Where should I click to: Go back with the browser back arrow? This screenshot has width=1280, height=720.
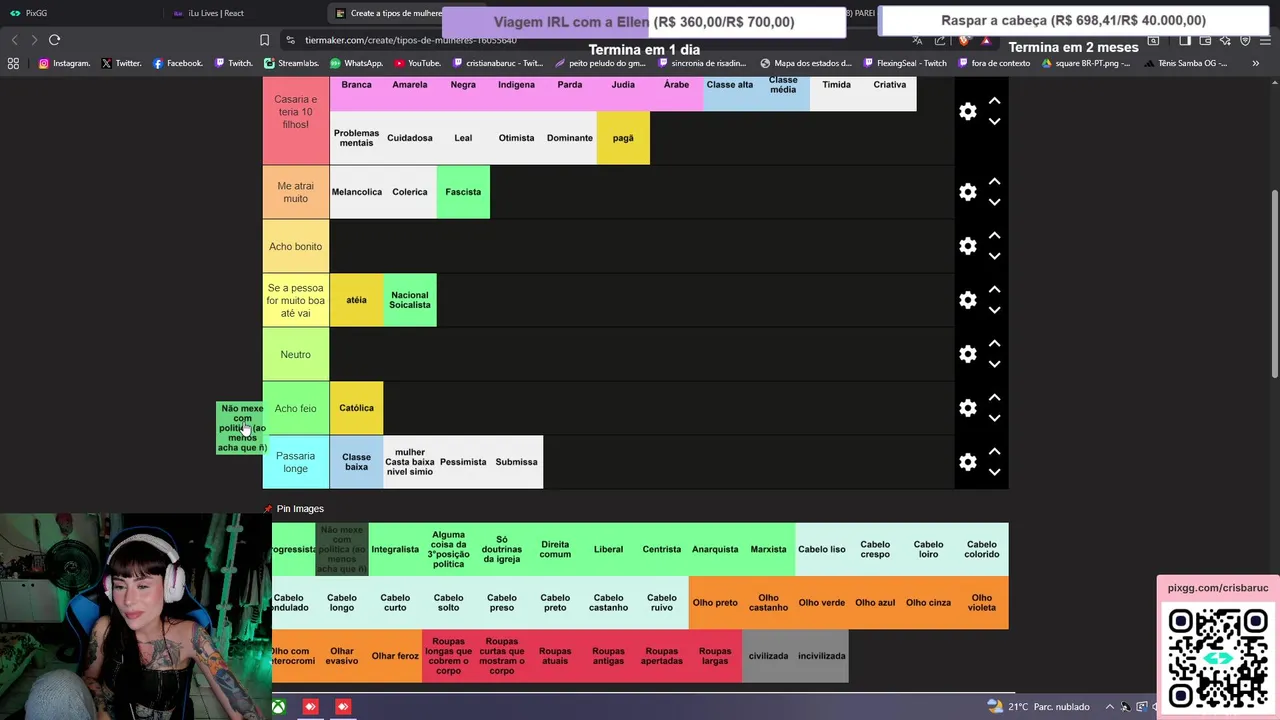[x=14, y=40]
